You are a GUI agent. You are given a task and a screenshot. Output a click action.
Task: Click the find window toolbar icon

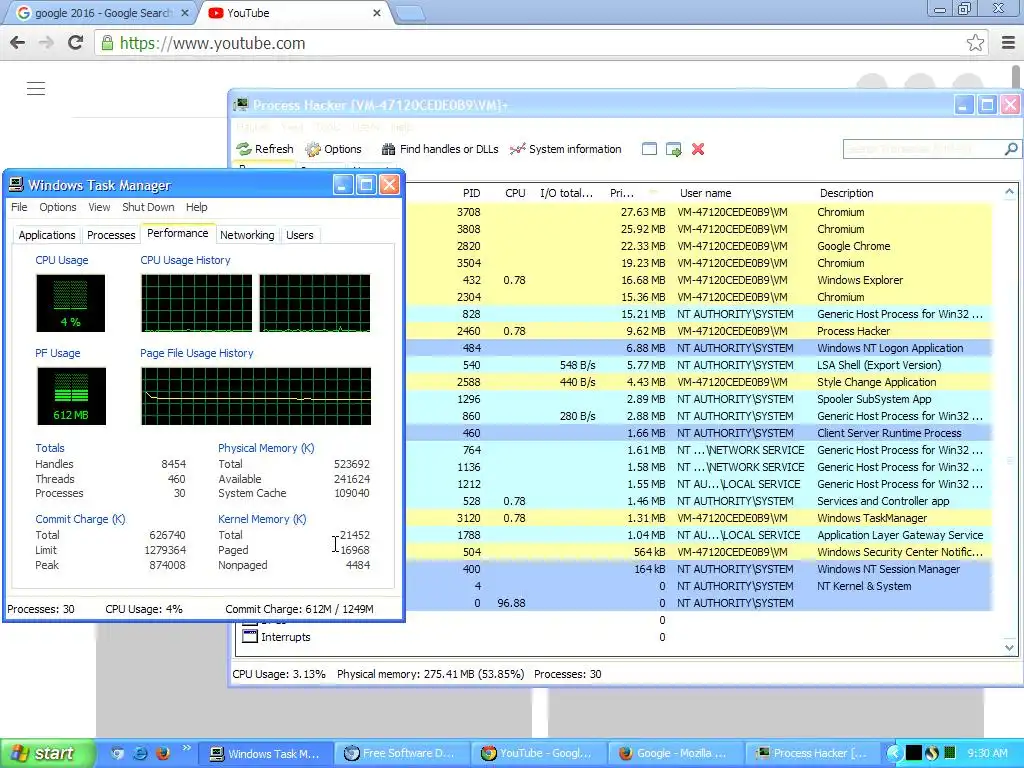[649, 149]
